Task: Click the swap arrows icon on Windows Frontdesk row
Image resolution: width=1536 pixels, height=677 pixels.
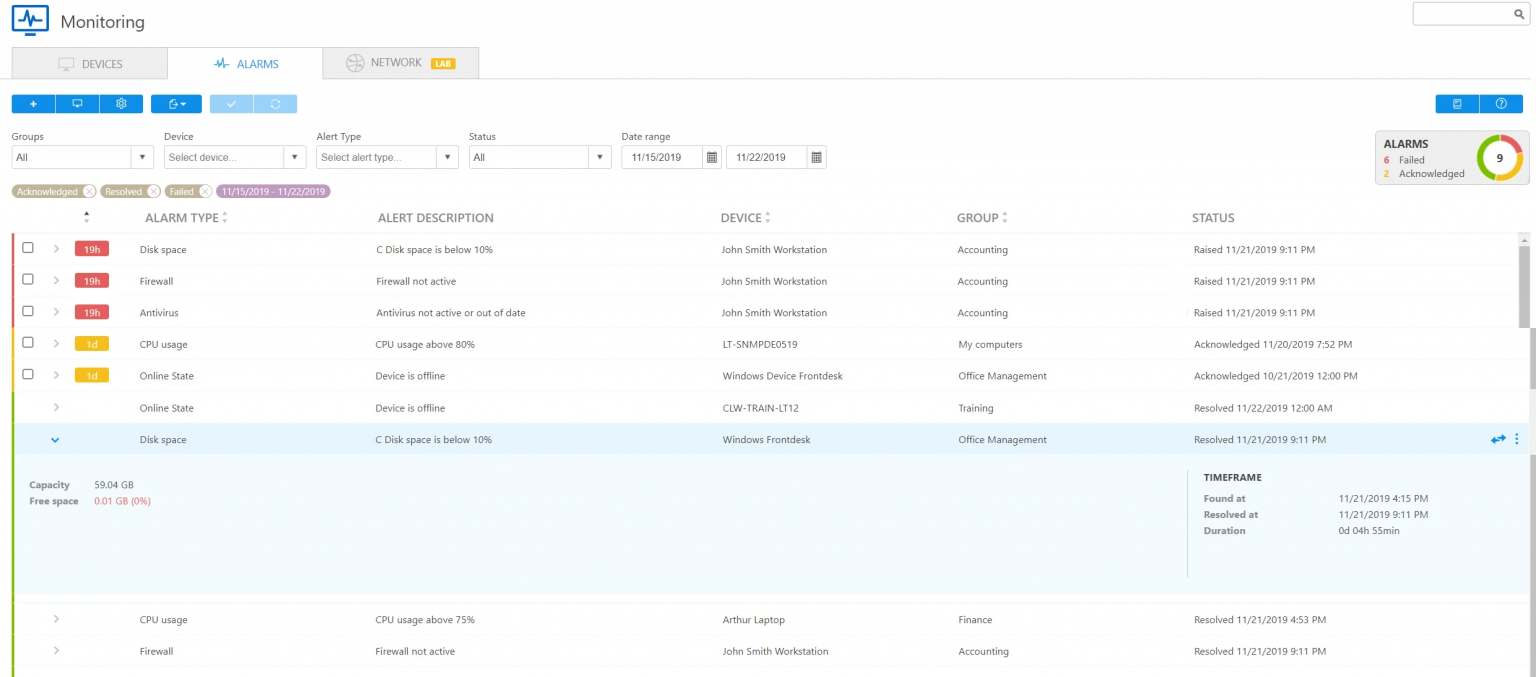Action: (x=1498, y=439)
